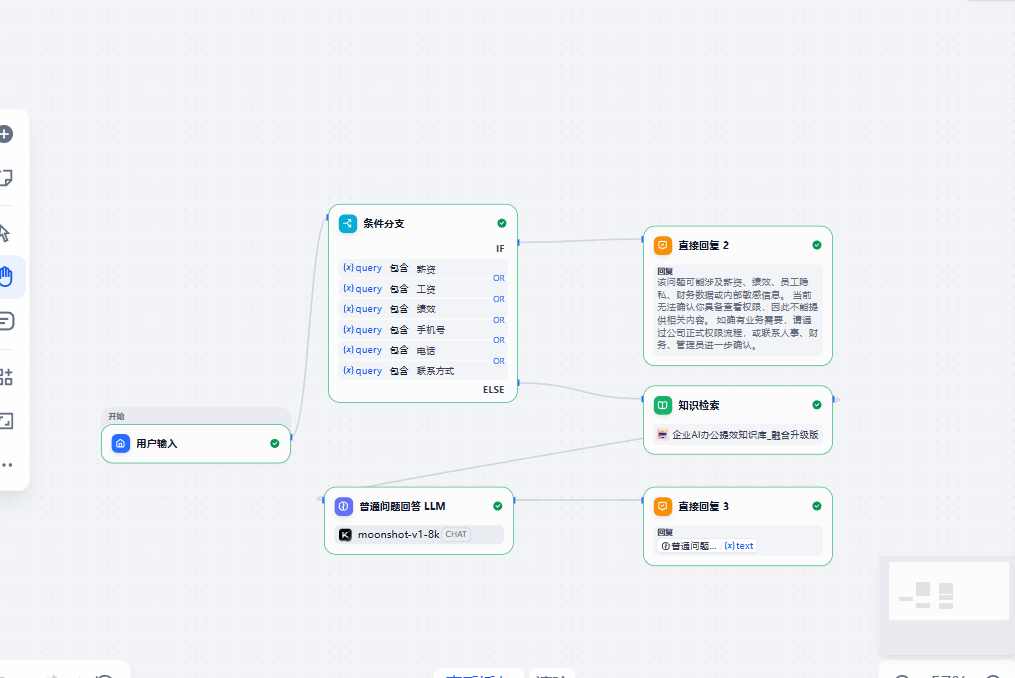Click the add node plus icon in the left toolbar
This screenshot has width=1015, height=678.
click(5, 134)
